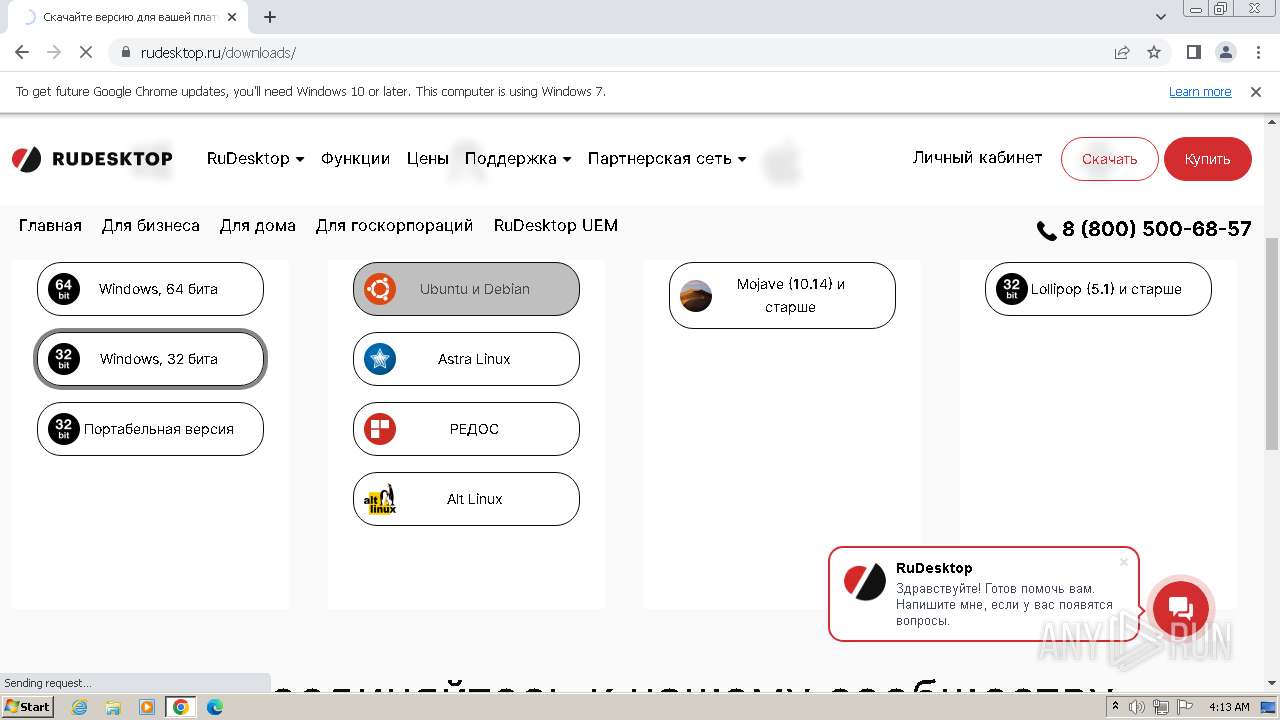Select РЕДОС download

[466, 429]
